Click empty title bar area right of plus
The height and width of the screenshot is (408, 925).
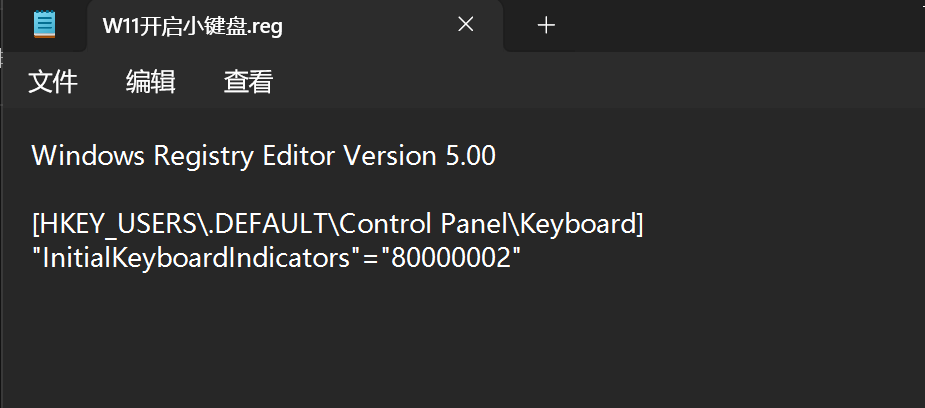pyautogui.click(x=740, y=26)
